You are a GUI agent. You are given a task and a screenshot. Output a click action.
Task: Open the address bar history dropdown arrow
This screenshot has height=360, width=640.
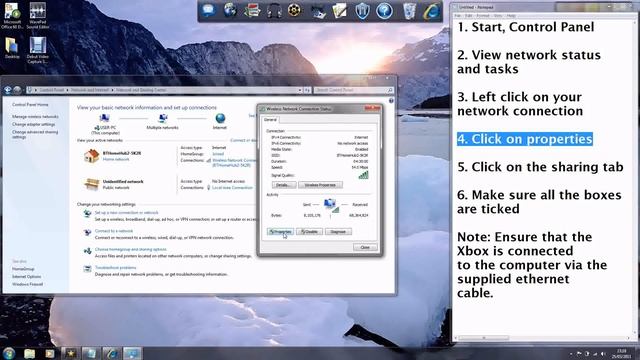pos(300,90)
